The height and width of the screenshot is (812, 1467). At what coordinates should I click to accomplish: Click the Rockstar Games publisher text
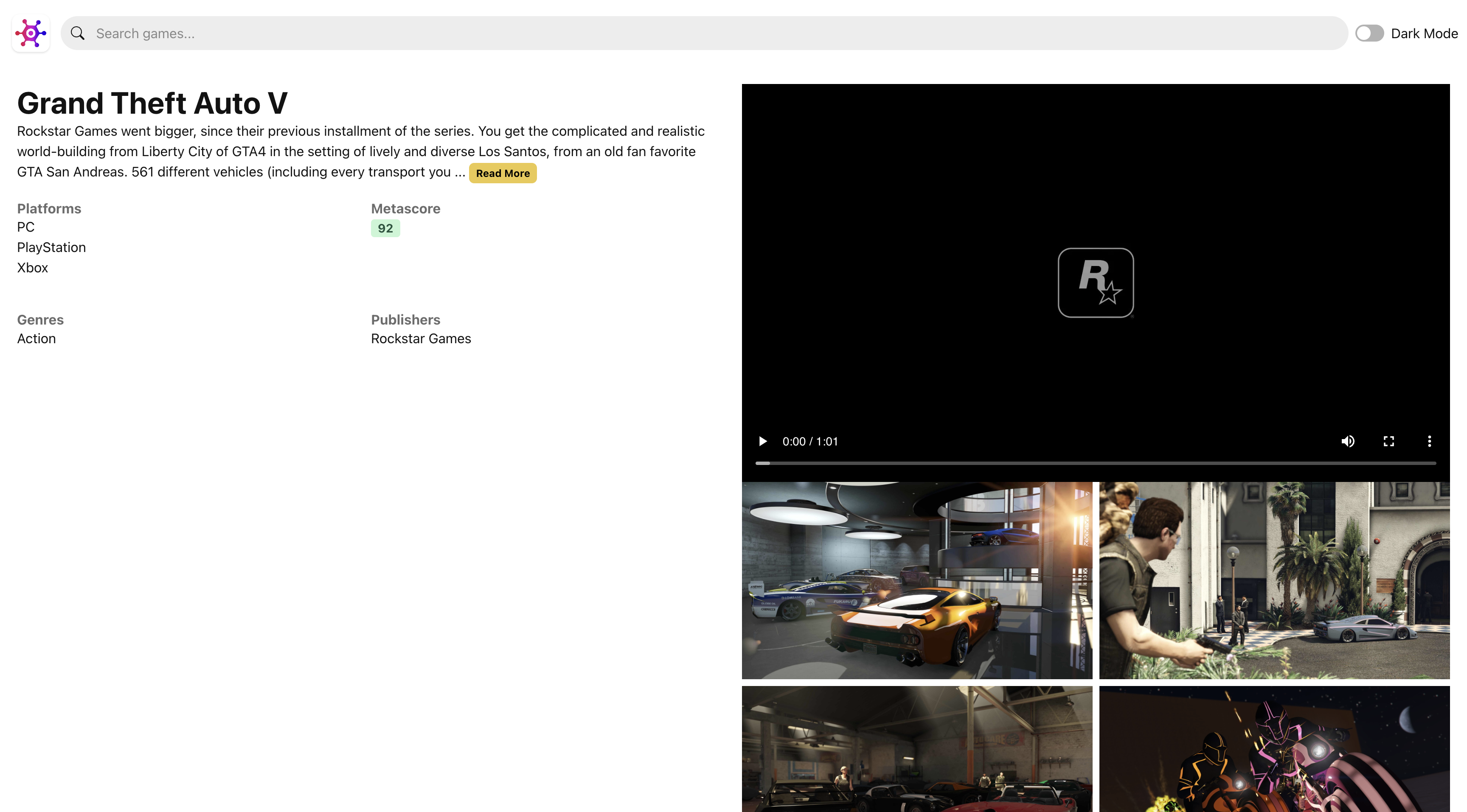tap(421, 339)
